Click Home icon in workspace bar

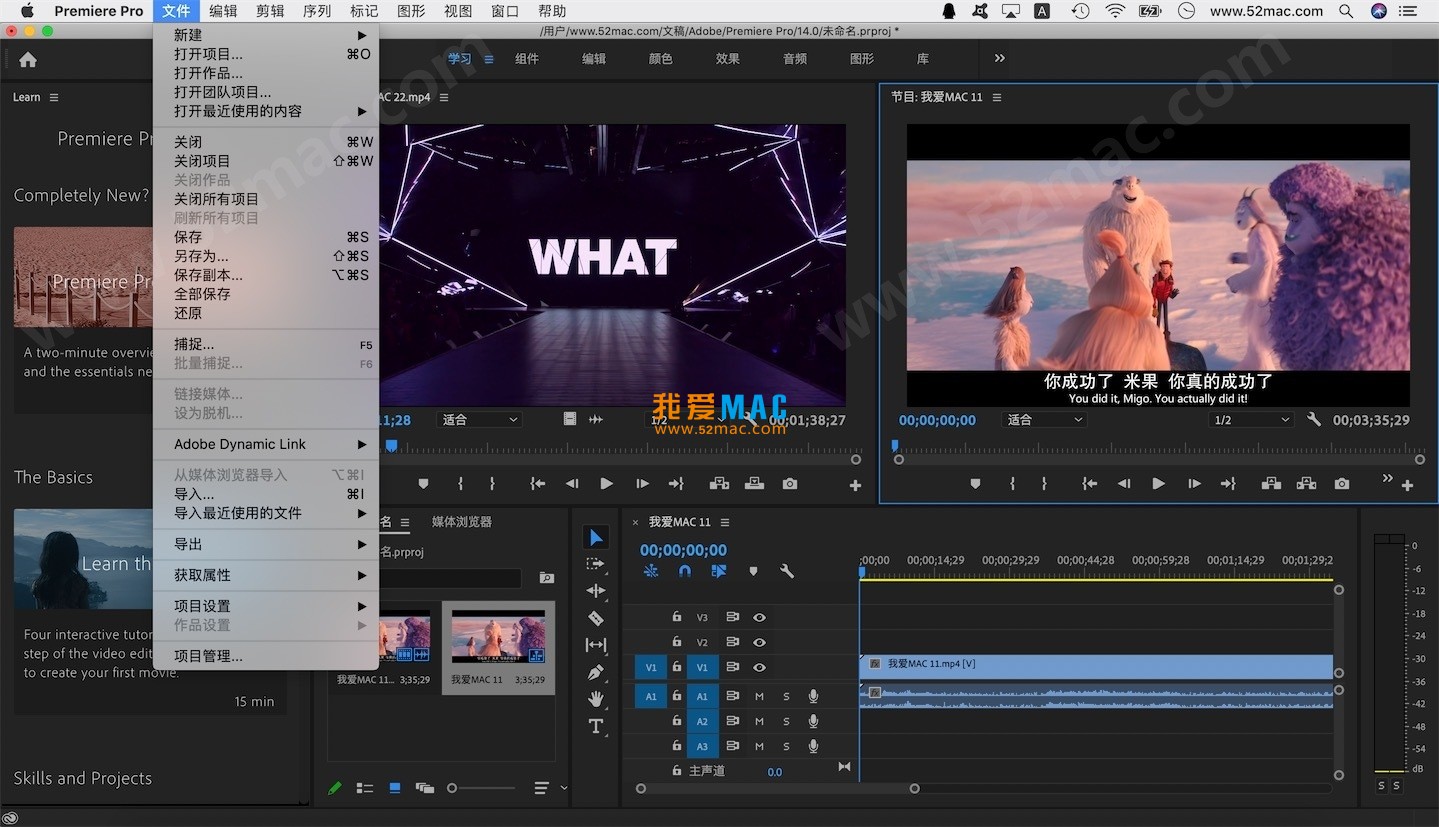pyautogui.click(x=28, y=59)
